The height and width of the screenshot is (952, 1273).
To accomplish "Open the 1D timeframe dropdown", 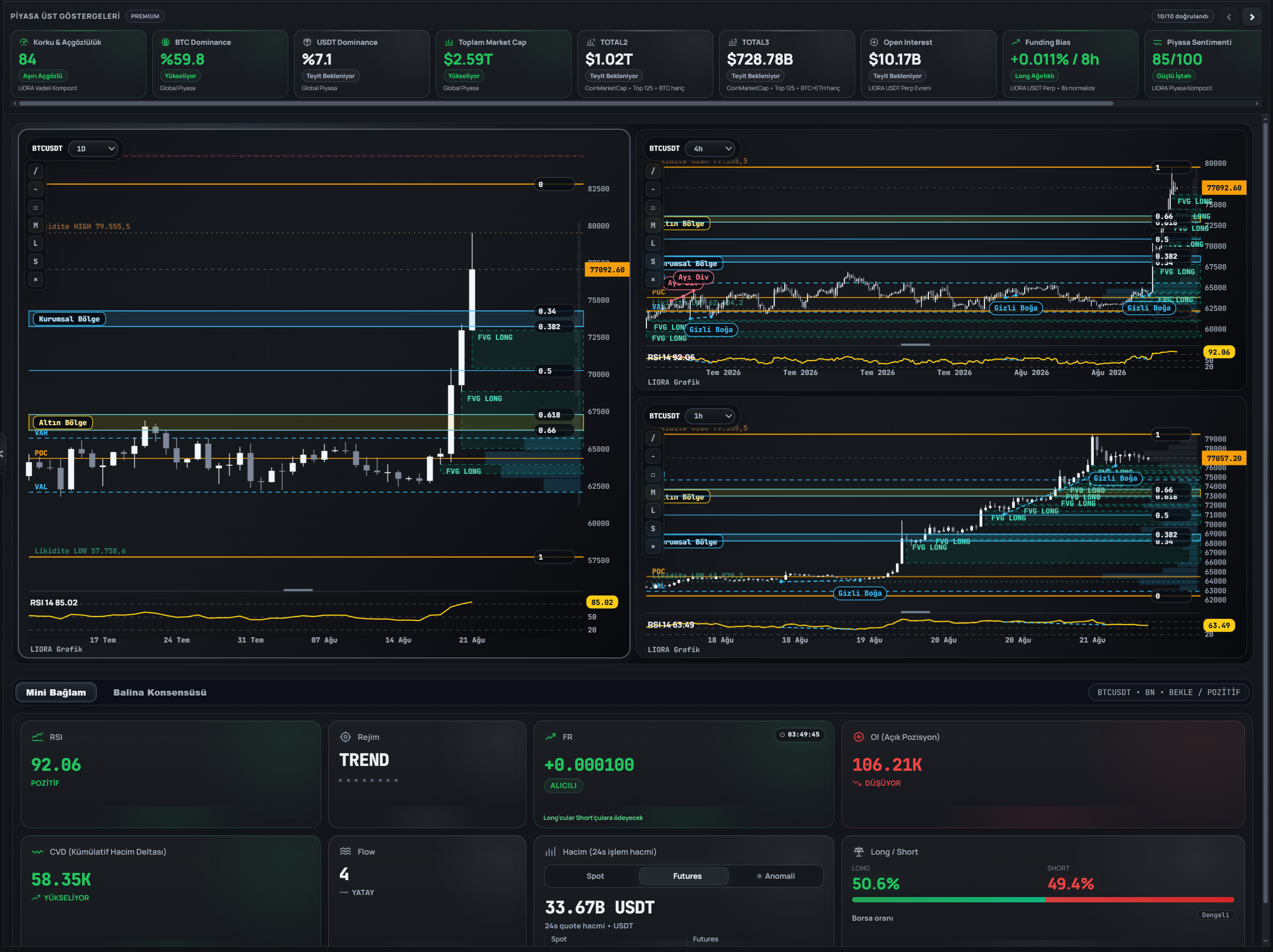I will (x=94, y=148).
